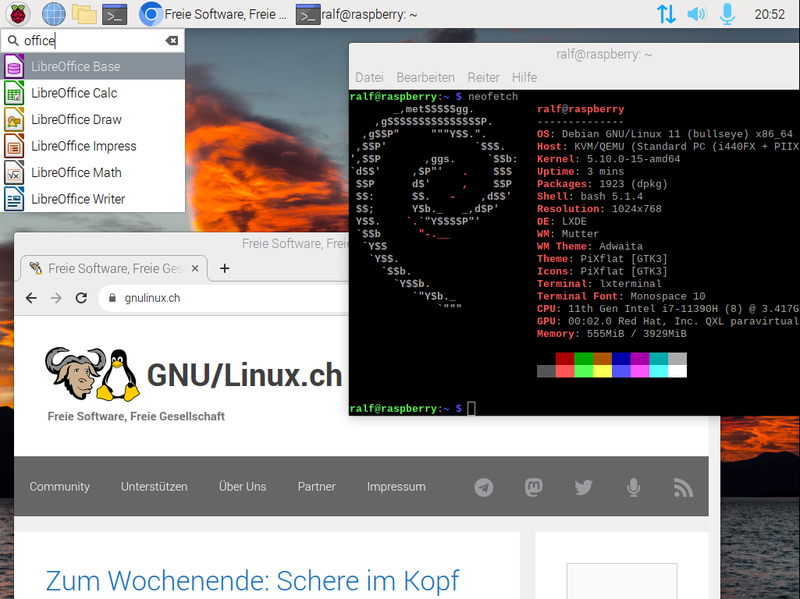Open the Raspberry Pi main menu
800x599 pixels.
(17, 14)
